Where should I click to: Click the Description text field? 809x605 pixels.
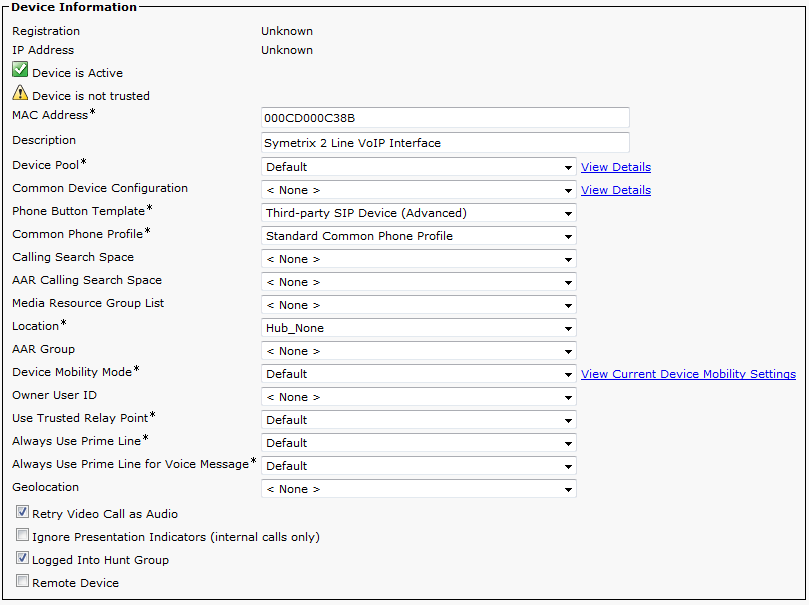tap(445, 142)
